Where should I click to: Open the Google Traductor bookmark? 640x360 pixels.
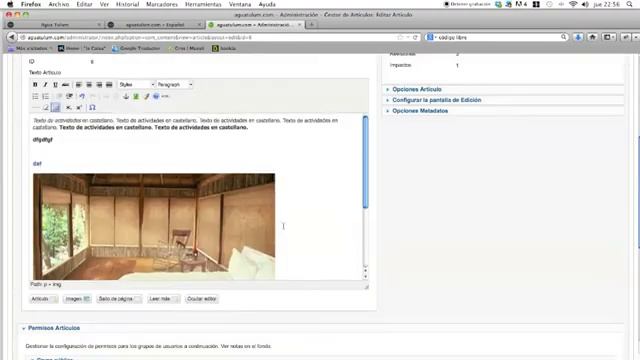pyautogui.click(x=136, y=48)
